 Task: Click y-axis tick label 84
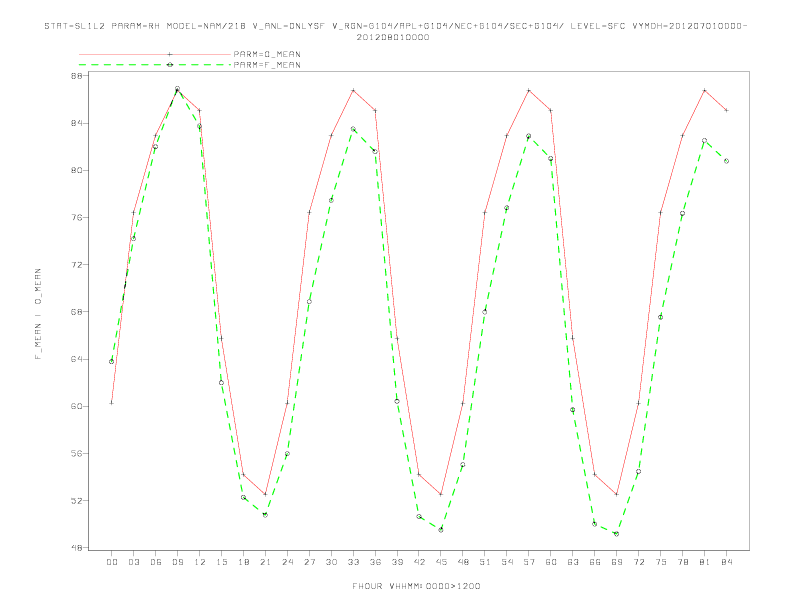tap(77, 123)
